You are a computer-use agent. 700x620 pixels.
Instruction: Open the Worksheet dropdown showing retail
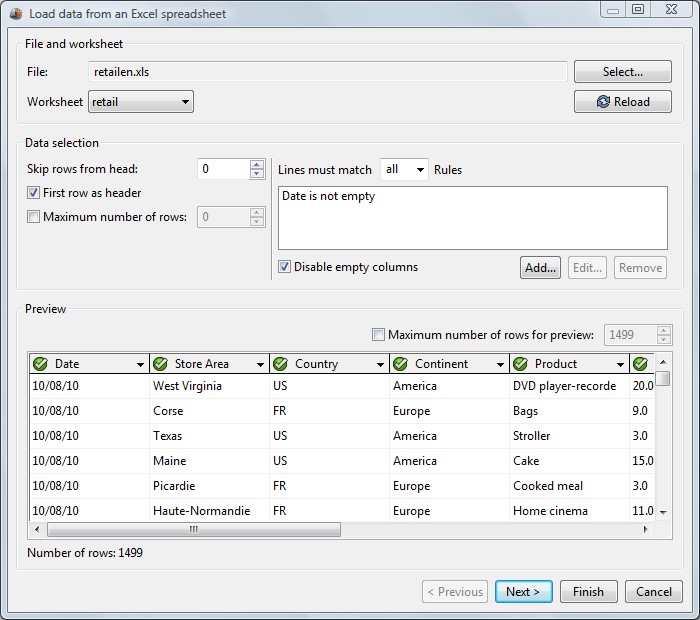141,102
